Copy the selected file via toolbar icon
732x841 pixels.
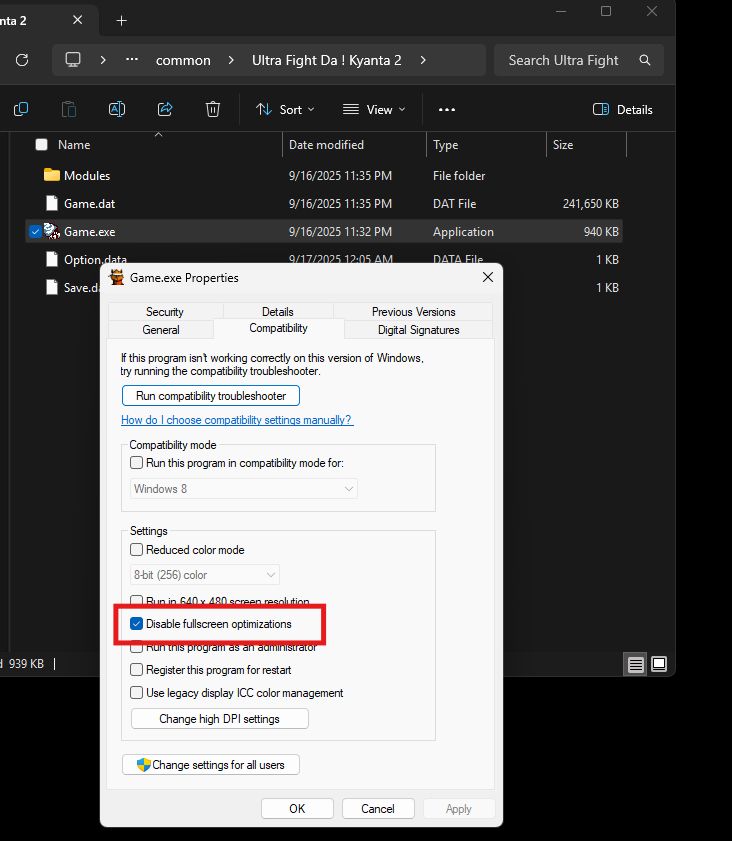(21, 109)
